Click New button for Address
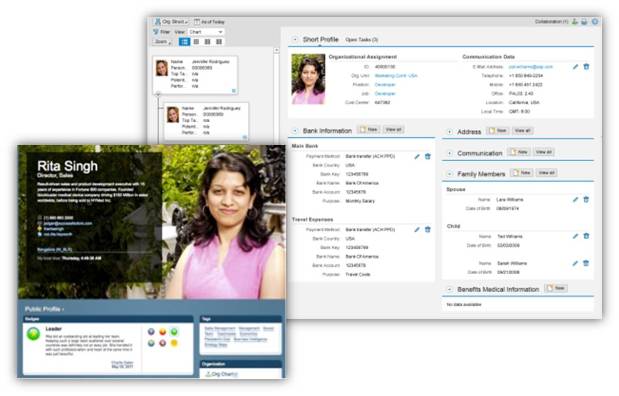Screen dimensions: 619x396 pos(498,130)
